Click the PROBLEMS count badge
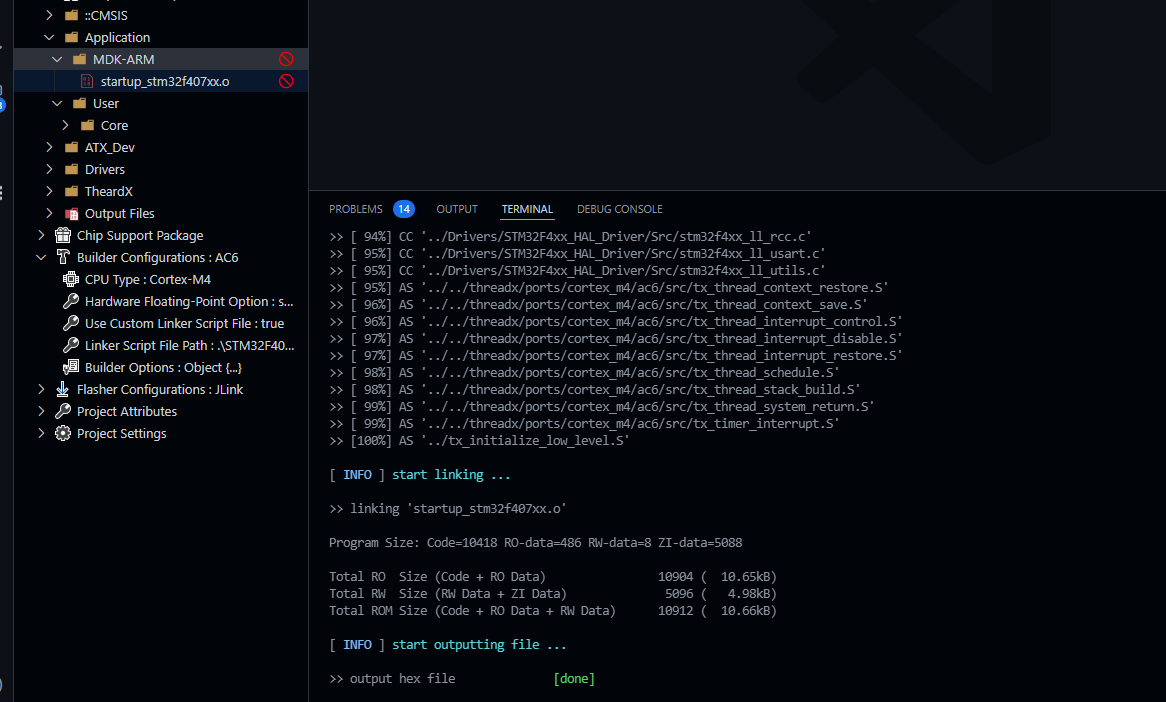Viewport: 1166px width, 702px height. [x=404, y=209]
